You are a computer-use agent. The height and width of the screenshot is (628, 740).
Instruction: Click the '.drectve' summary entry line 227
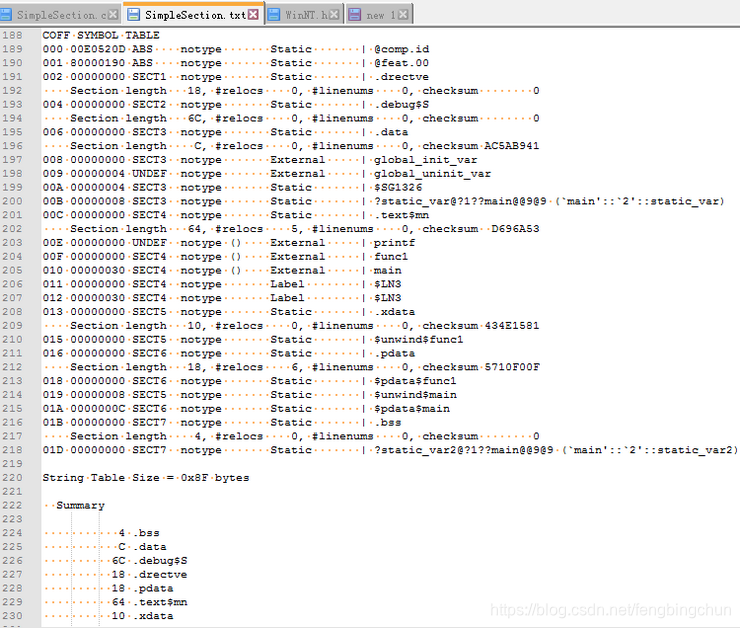click(x=160, y=574)
